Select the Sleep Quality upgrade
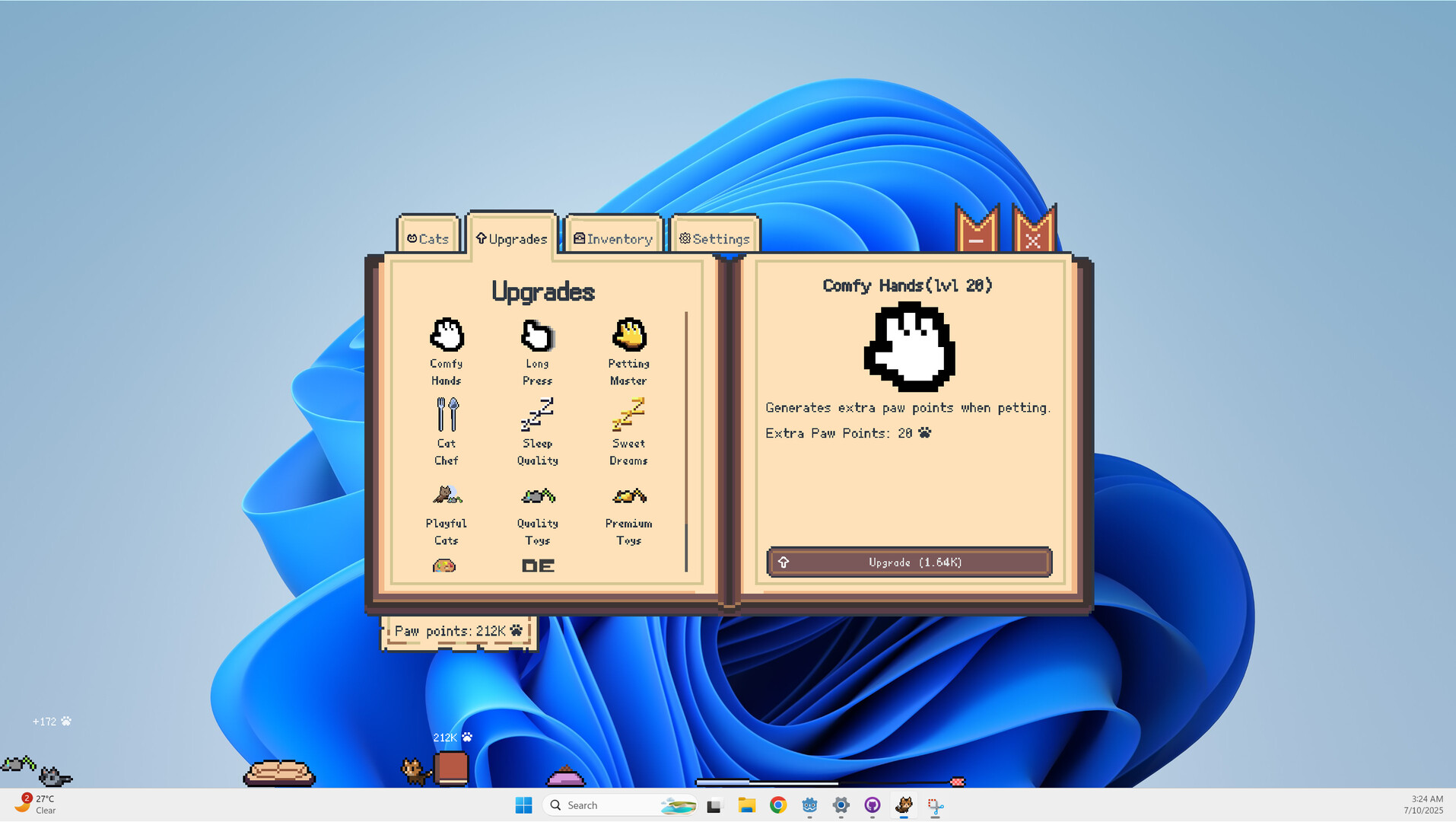 click(x=537, y=432)
